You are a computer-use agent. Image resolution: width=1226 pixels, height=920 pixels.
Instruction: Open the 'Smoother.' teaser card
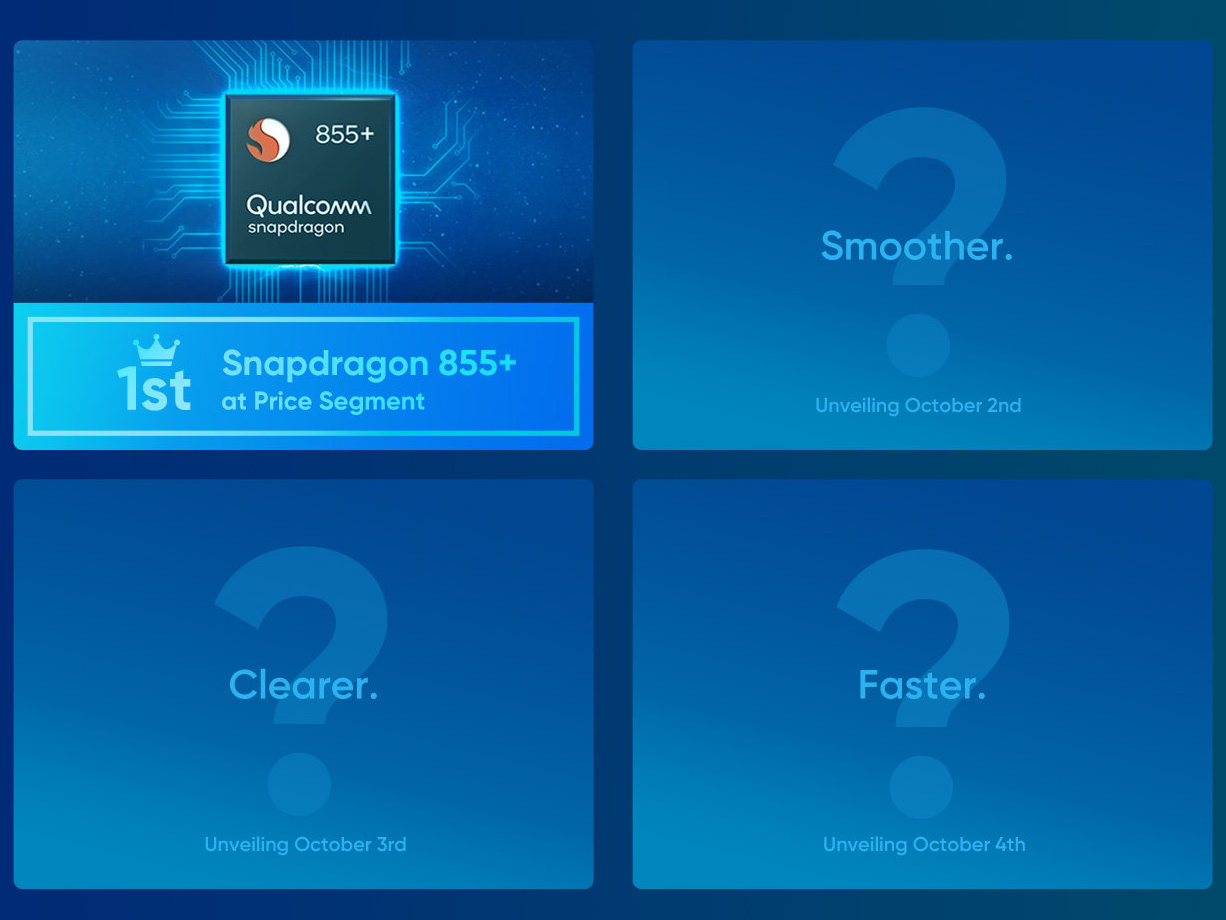click(x=922, y=245)
